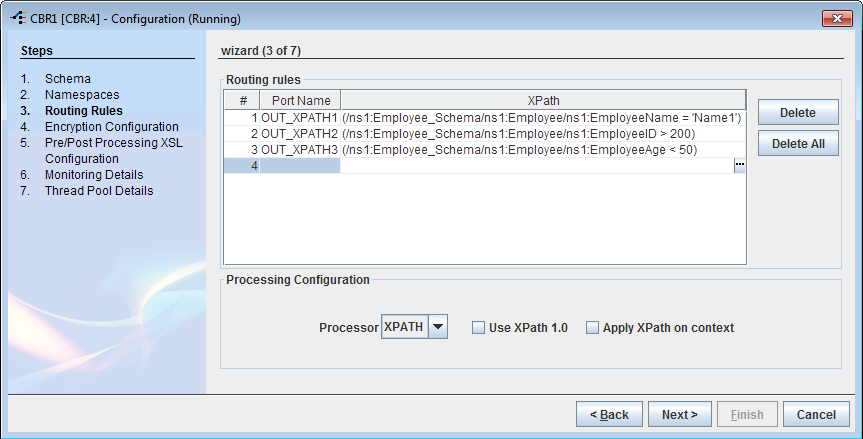Cancel the configuration wizard
Viewport: 863px width, 439px height.
click(816, 414)
